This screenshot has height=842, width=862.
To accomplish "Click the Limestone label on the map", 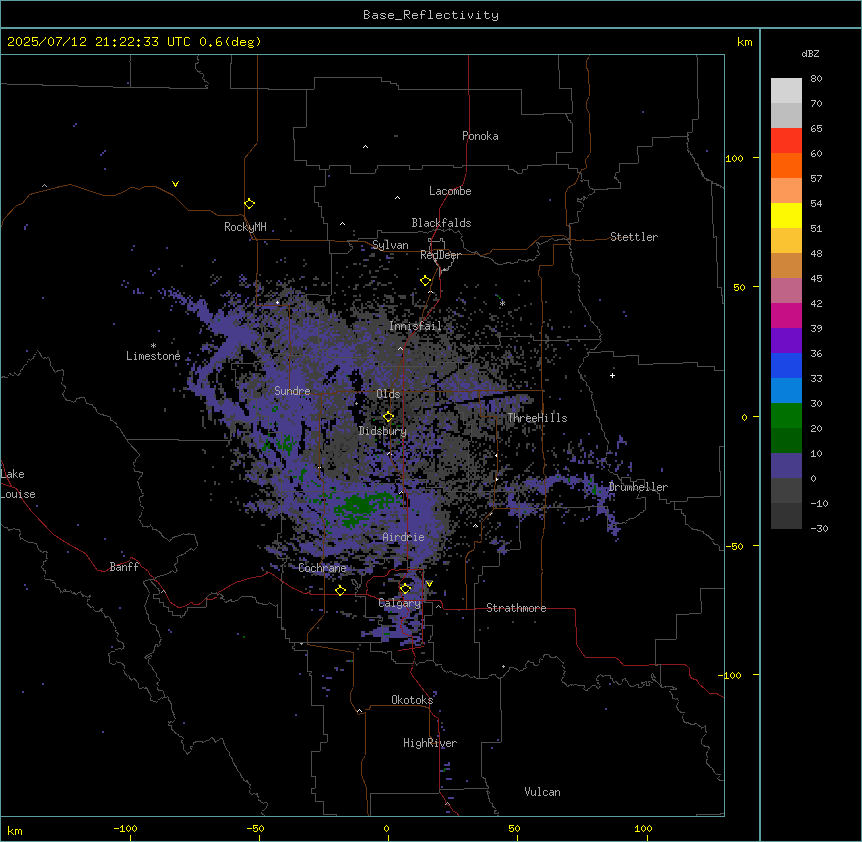I will pos(153,356).
